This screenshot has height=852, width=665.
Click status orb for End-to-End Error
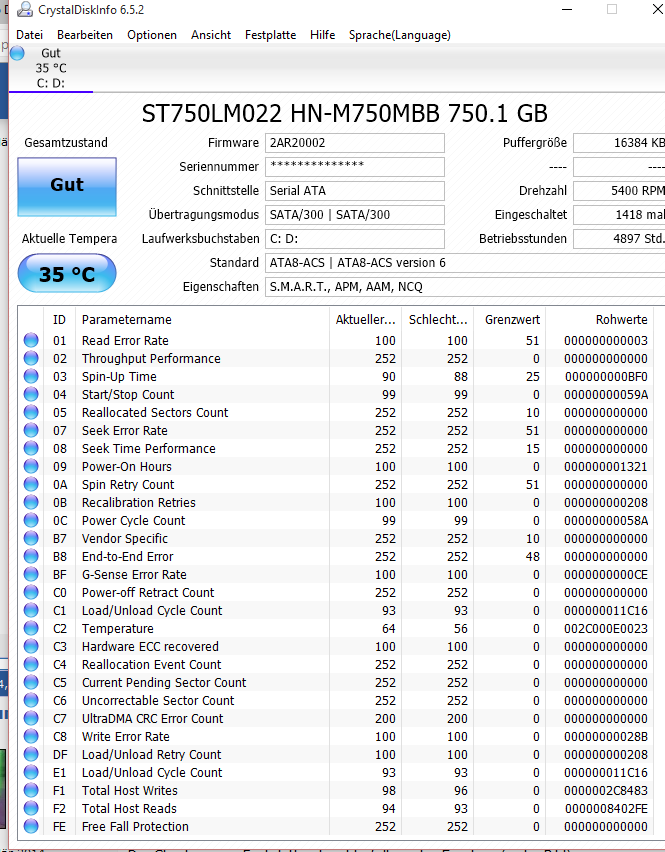pos(31,556)
